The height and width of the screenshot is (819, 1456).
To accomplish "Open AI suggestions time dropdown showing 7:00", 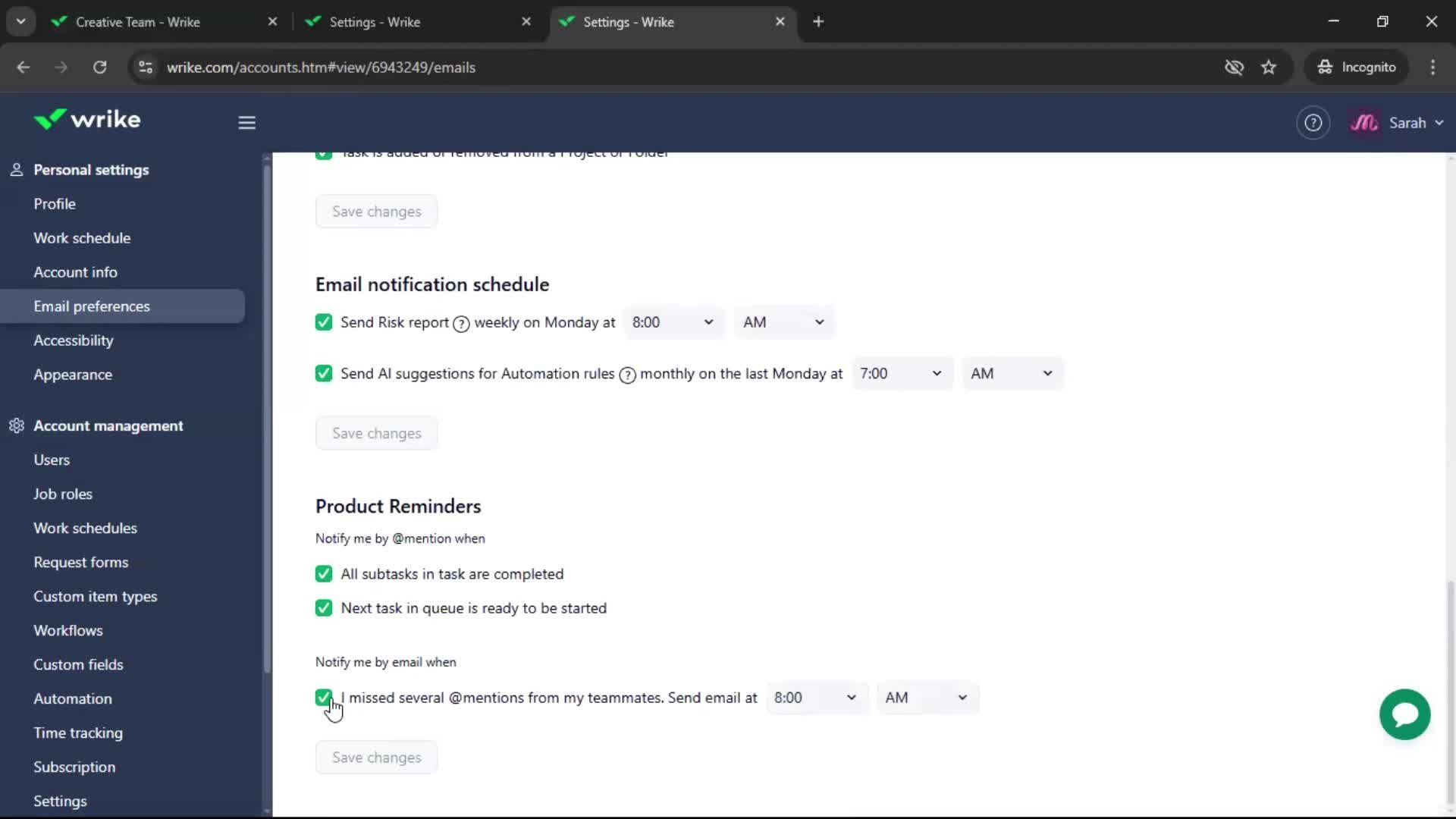I will point(902,374).
